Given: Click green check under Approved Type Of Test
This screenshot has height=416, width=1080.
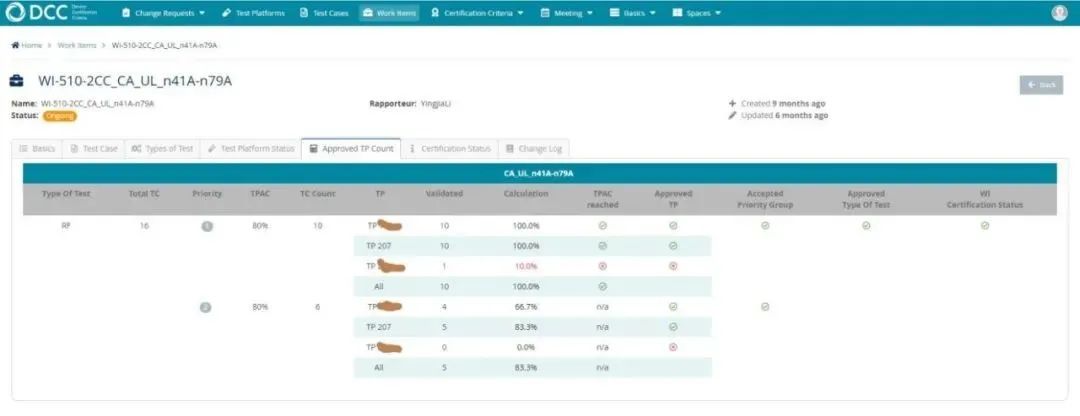Looking at the screenshot, I should (865, 226).
